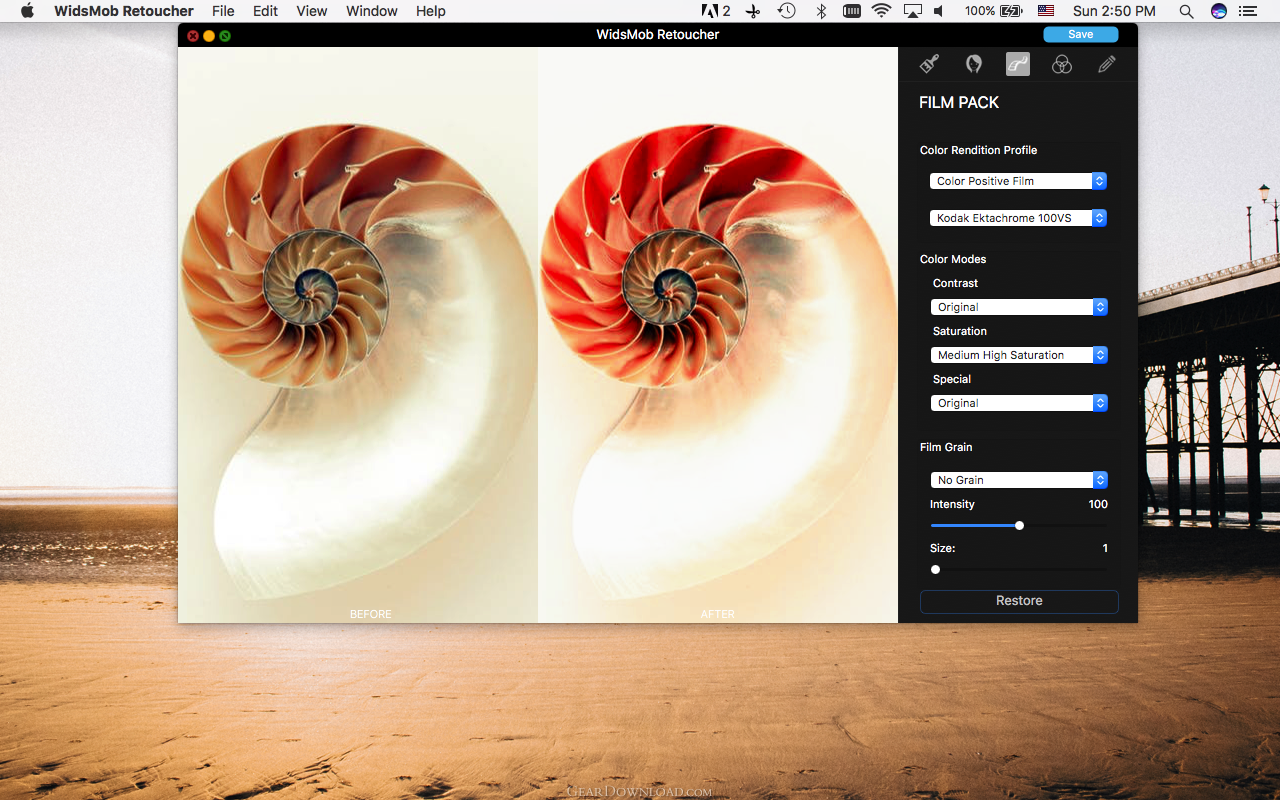Click the Save button
This screenshot has height=800, width=1280.
[1080, 34]
